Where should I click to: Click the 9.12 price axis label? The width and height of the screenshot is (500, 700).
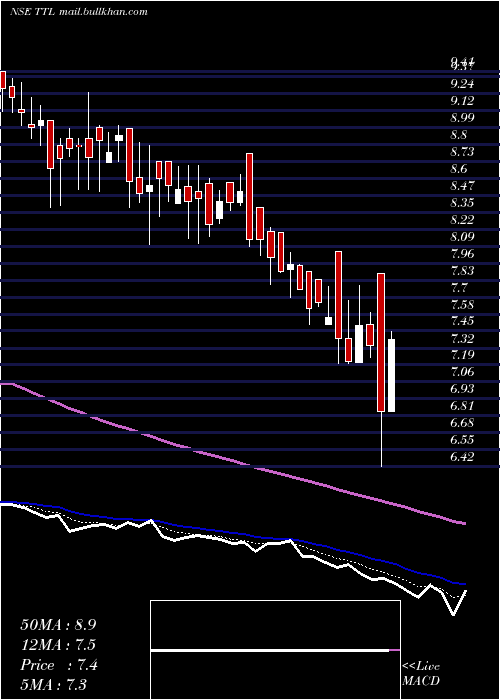click(463, 101)
